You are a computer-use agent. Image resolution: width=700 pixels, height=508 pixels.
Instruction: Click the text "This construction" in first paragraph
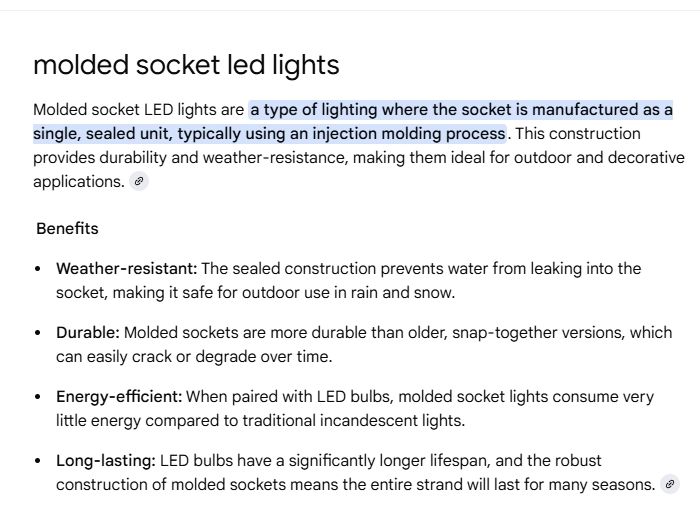click(578, 133)
